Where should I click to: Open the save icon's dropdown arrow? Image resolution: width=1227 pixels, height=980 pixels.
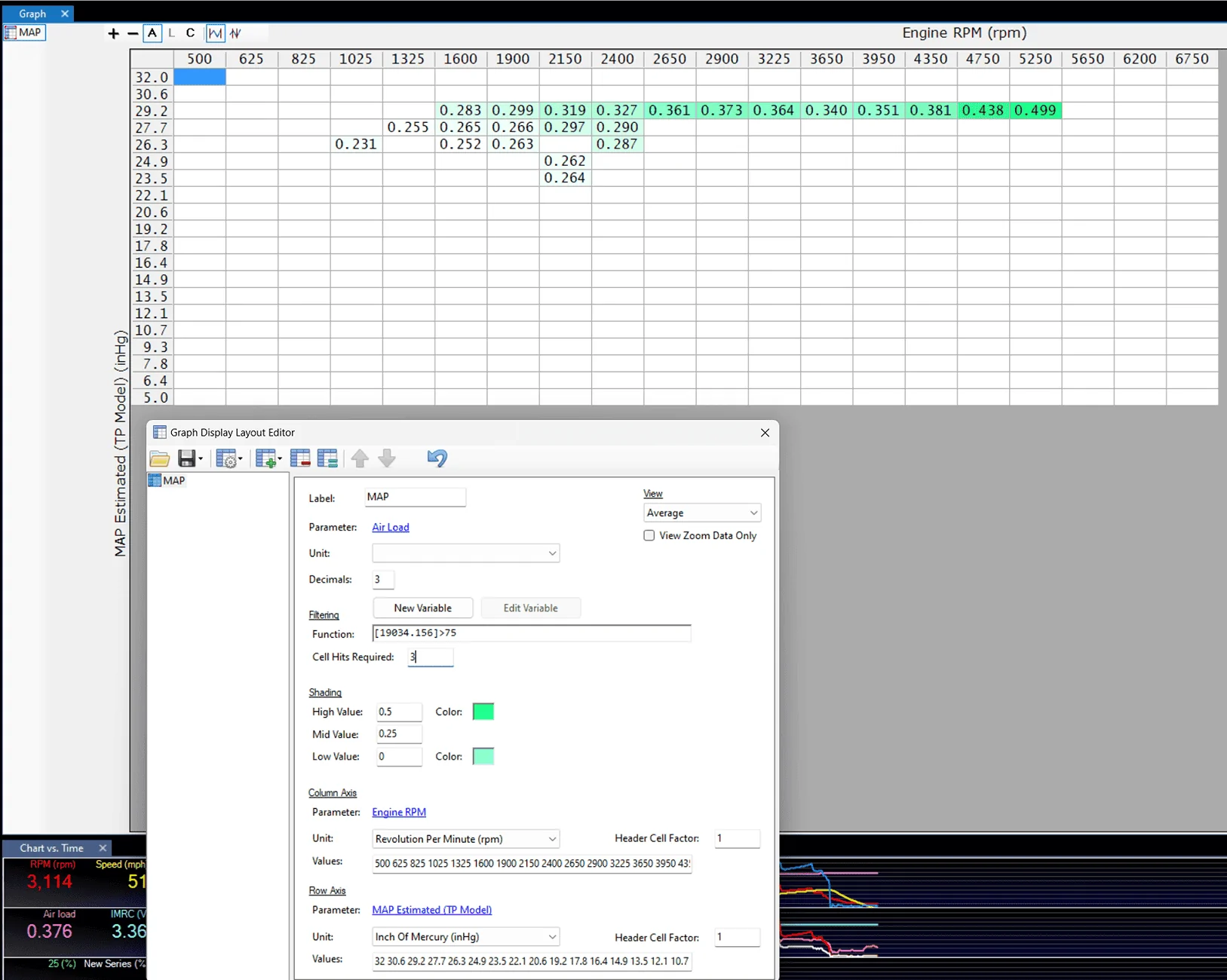pos(201,459)
